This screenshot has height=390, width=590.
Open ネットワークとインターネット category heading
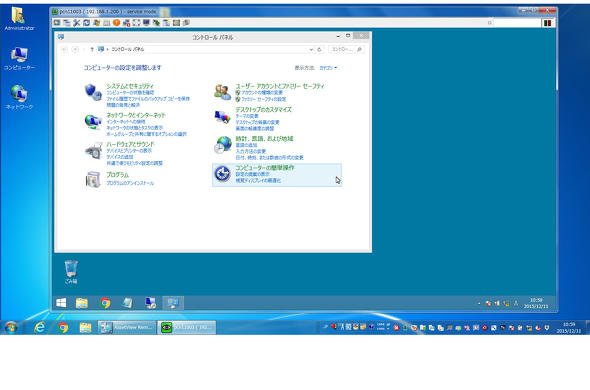point(136,115)
